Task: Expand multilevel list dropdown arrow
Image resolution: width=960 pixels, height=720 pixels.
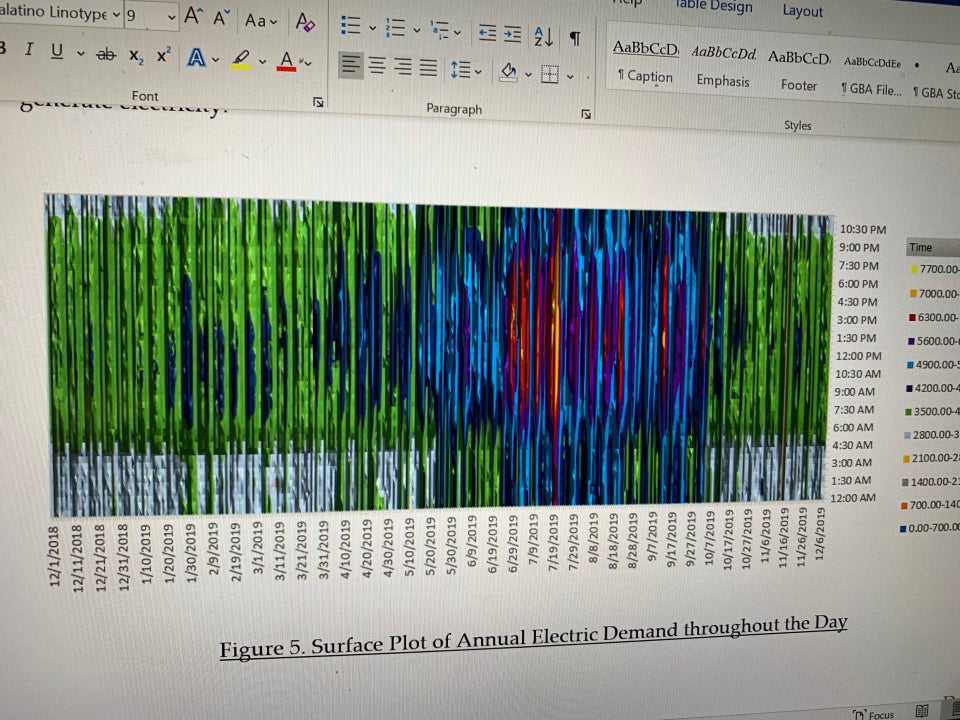Action: [457, 32]
